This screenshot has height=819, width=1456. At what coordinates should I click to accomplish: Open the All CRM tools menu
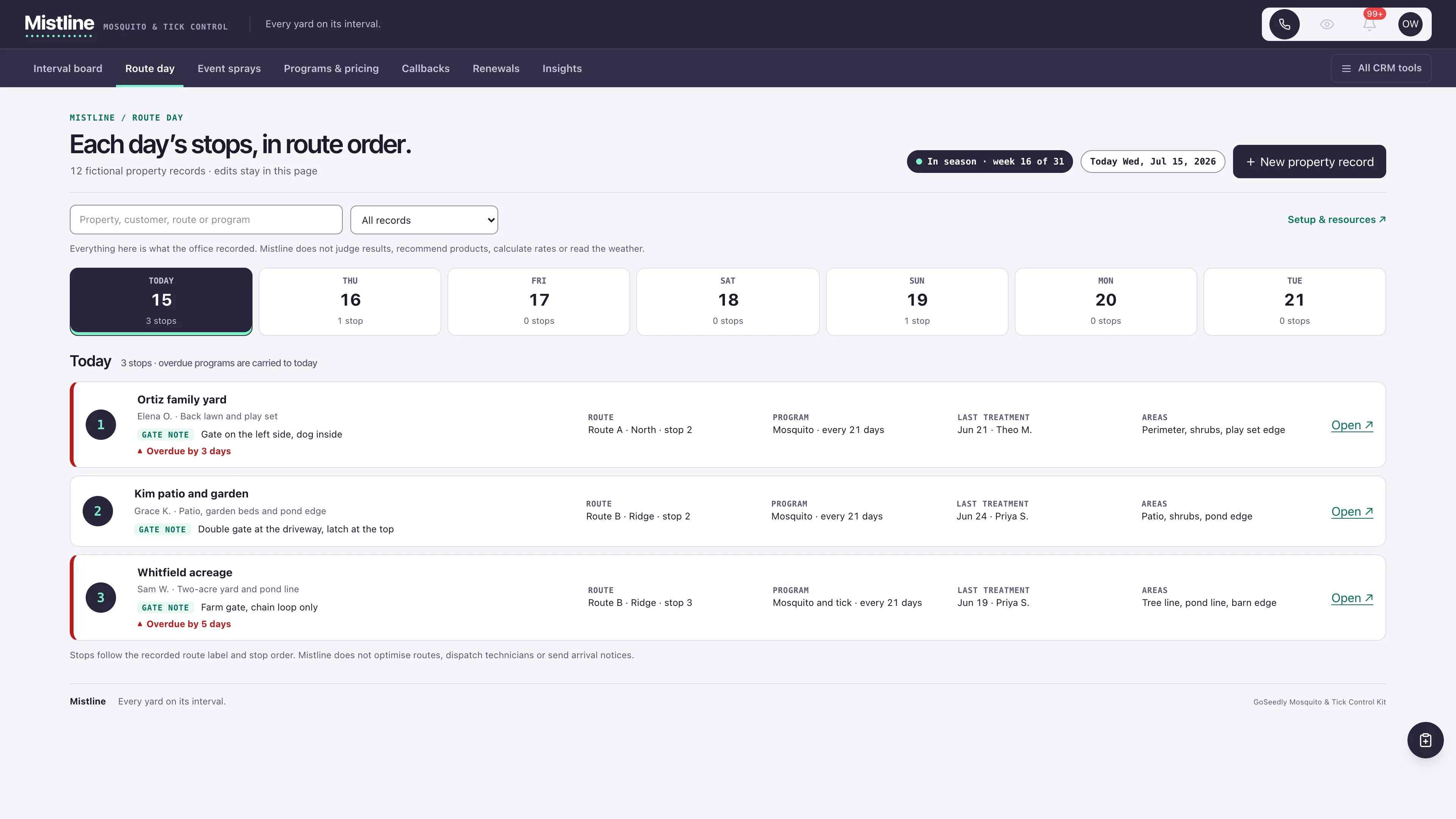[x=1381, y=68]
